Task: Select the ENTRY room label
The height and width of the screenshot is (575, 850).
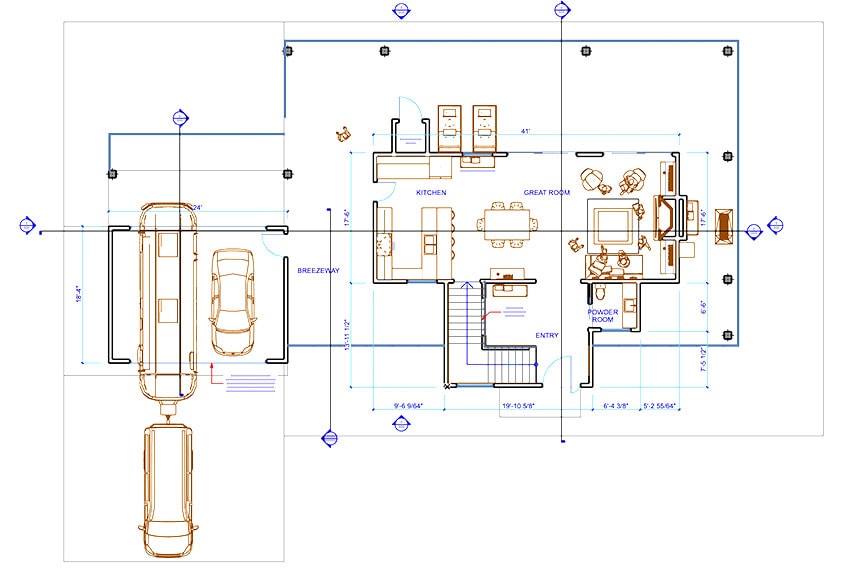Action: pos(546,335)
